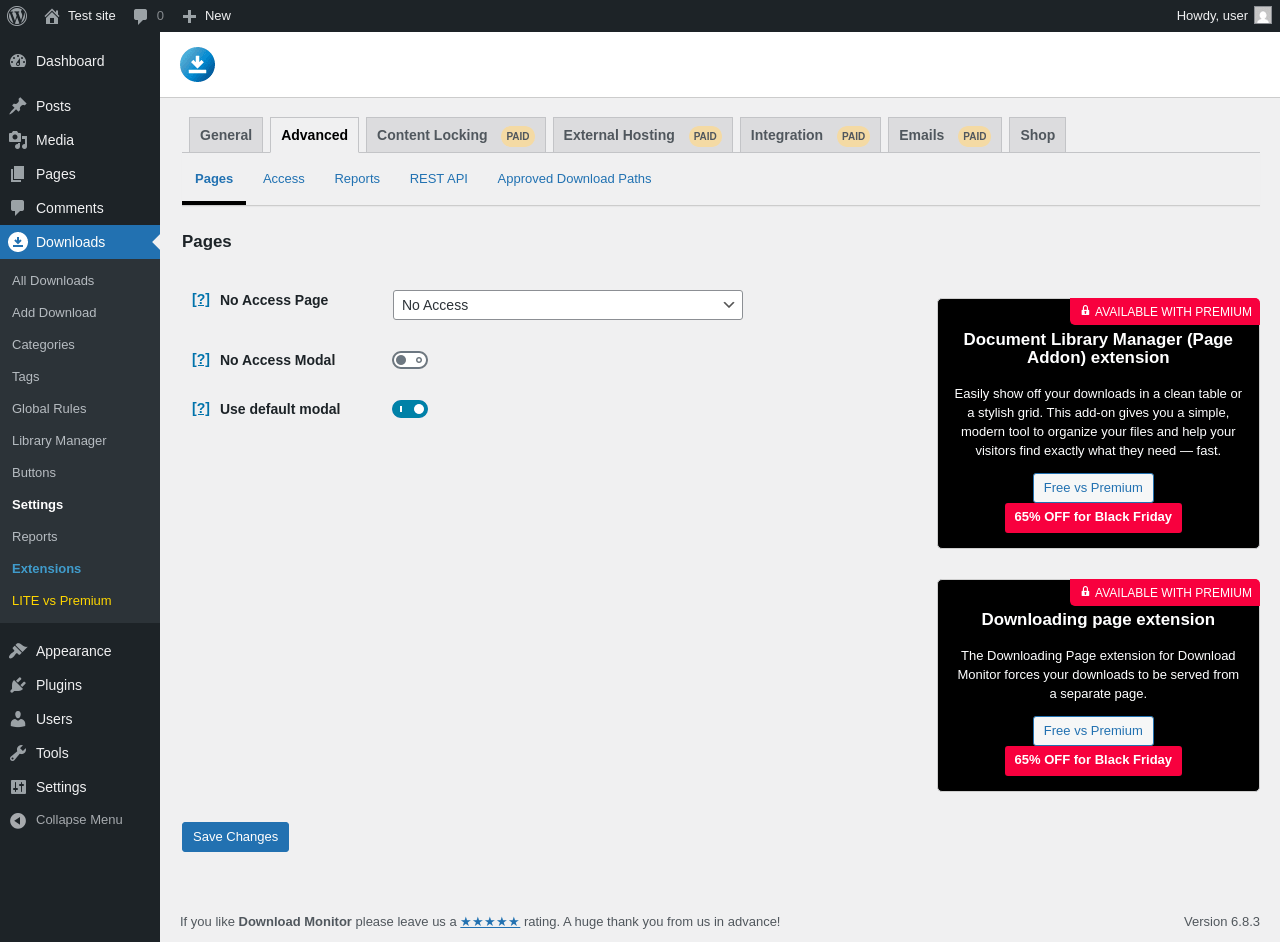
Task: Click Black Friday offer on Document Library card
Action: [1093, 518]
